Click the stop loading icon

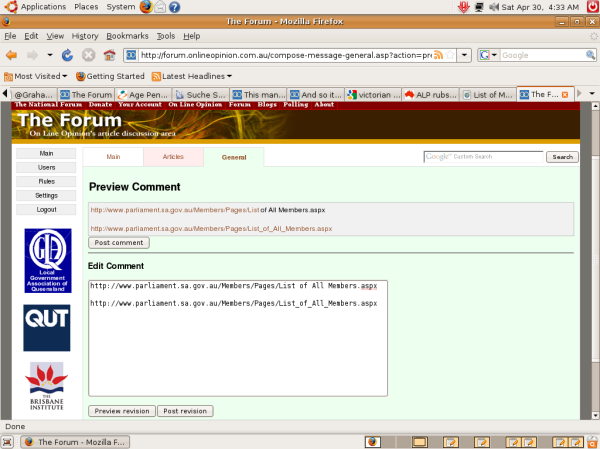point(88,55)
